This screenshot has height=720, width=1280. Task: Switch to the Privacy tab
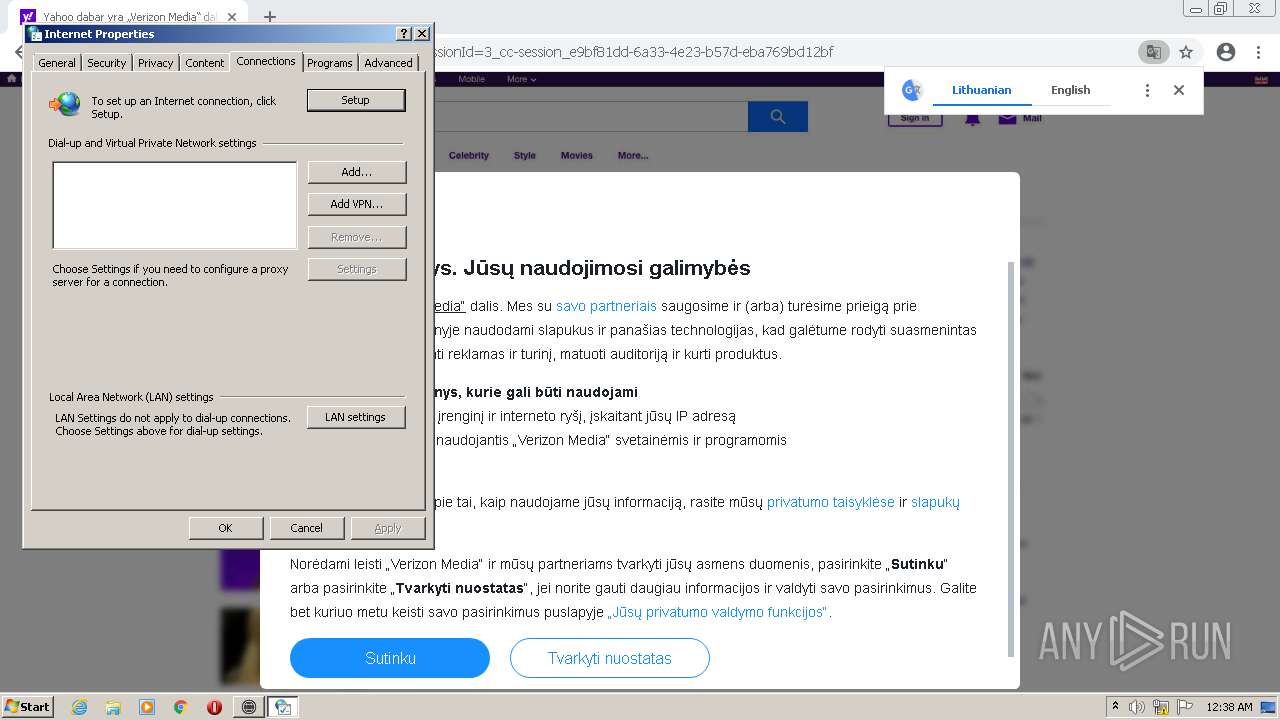coord(155,62)
